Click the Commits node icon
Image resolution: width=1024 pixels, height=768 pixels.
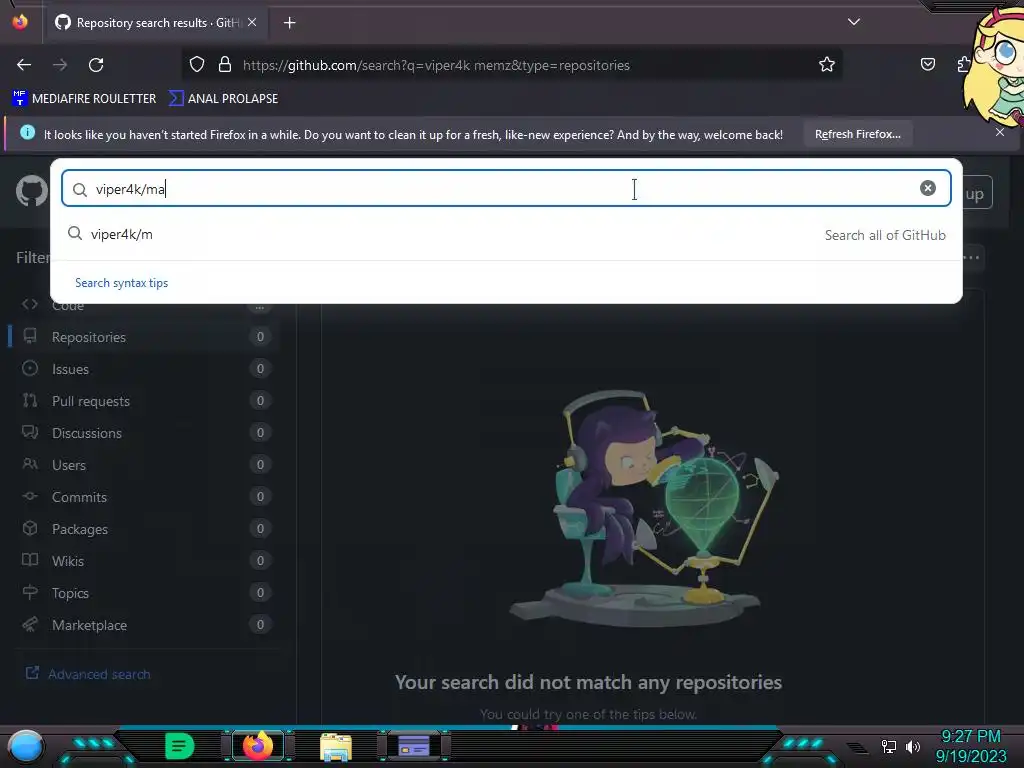coord(30,496)
